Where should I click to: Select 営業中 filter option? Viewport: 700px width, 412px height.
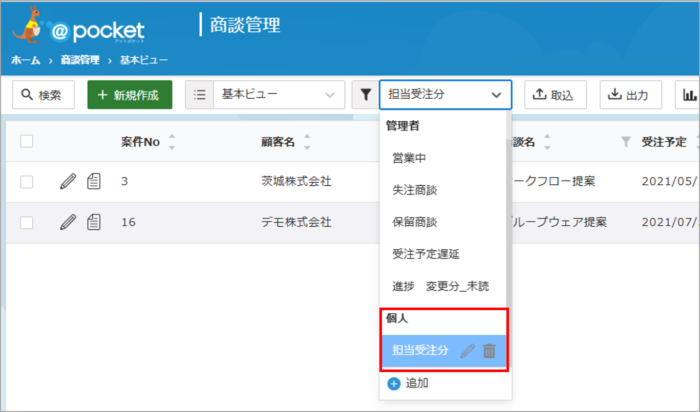pyautogui.click(x=409, y=158)
